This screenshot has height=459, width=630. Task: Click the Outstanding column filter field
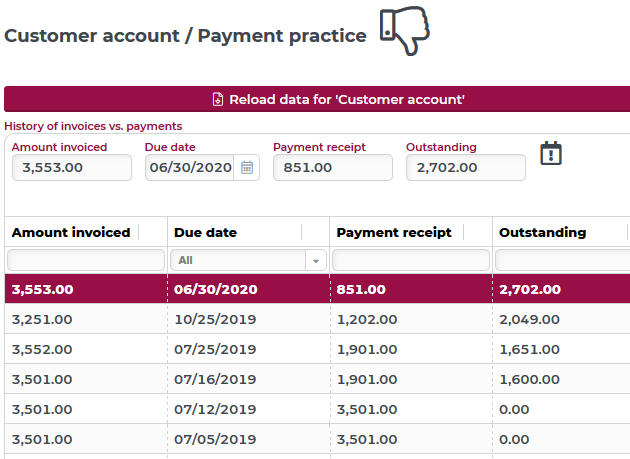[562, 260]
